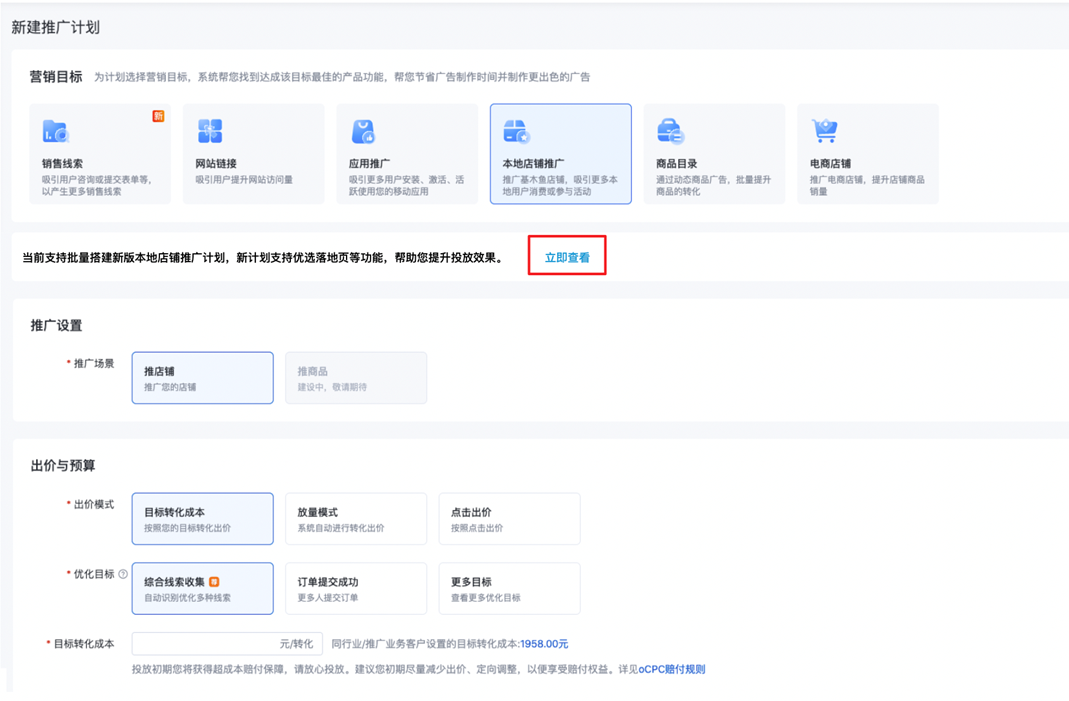Click the 本地店铺推广 store icon
This screenshot has height=701, width=1069.
click(x=516, y=131)
